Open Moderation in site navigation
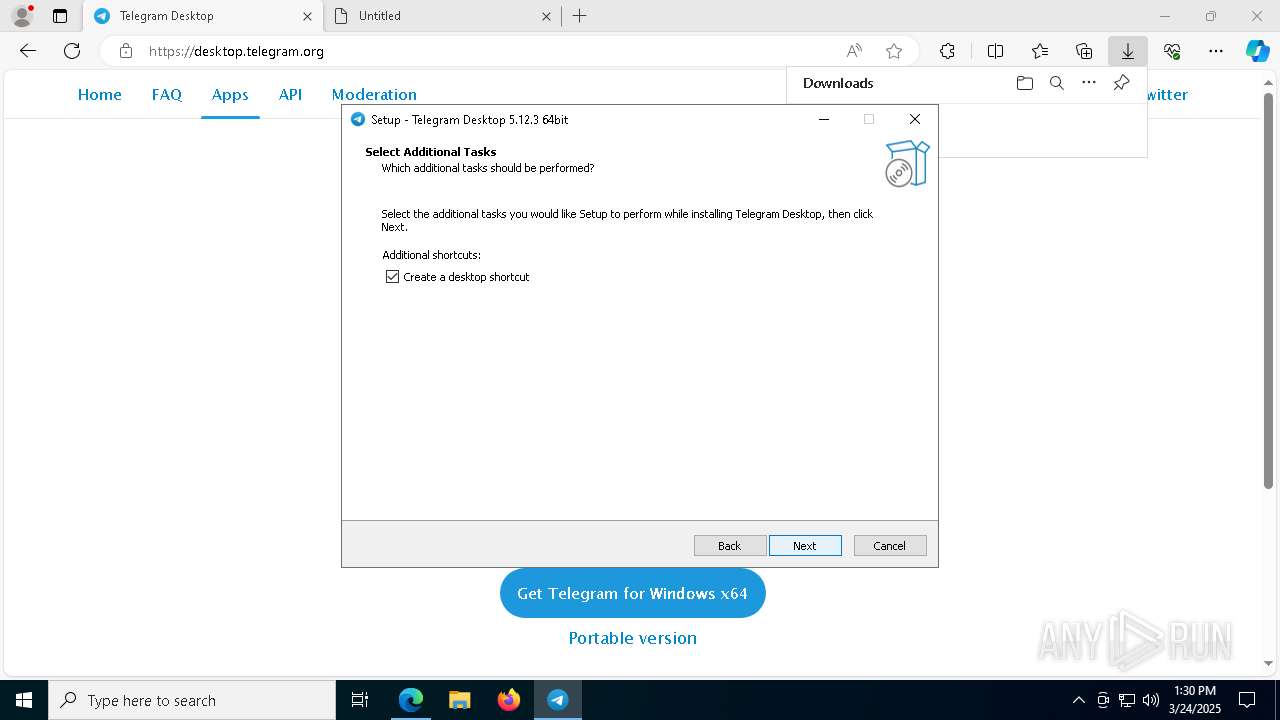 pos(374,94)
